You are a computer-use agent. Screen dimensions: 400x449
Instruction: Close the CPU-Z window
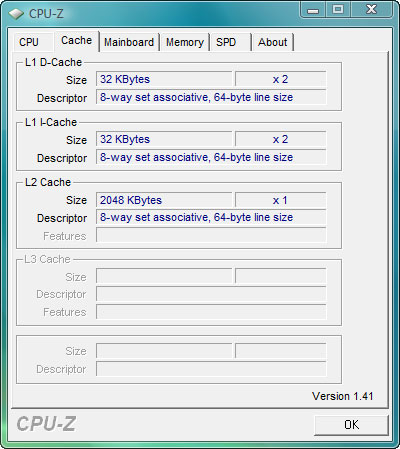click(371, 10)
